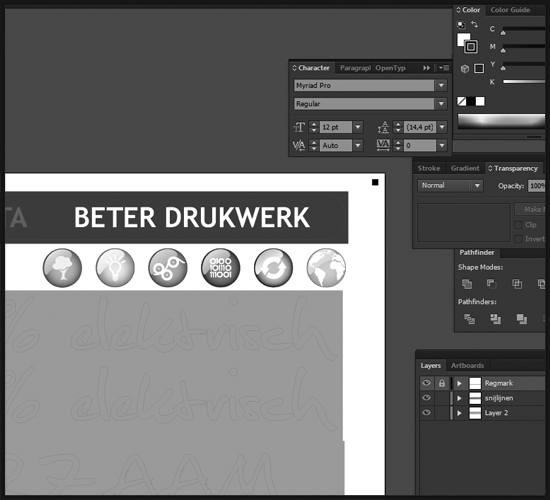Expand the Layer 2 disclosure triangle
The image size is (550, 500).
tap(459, 413)
